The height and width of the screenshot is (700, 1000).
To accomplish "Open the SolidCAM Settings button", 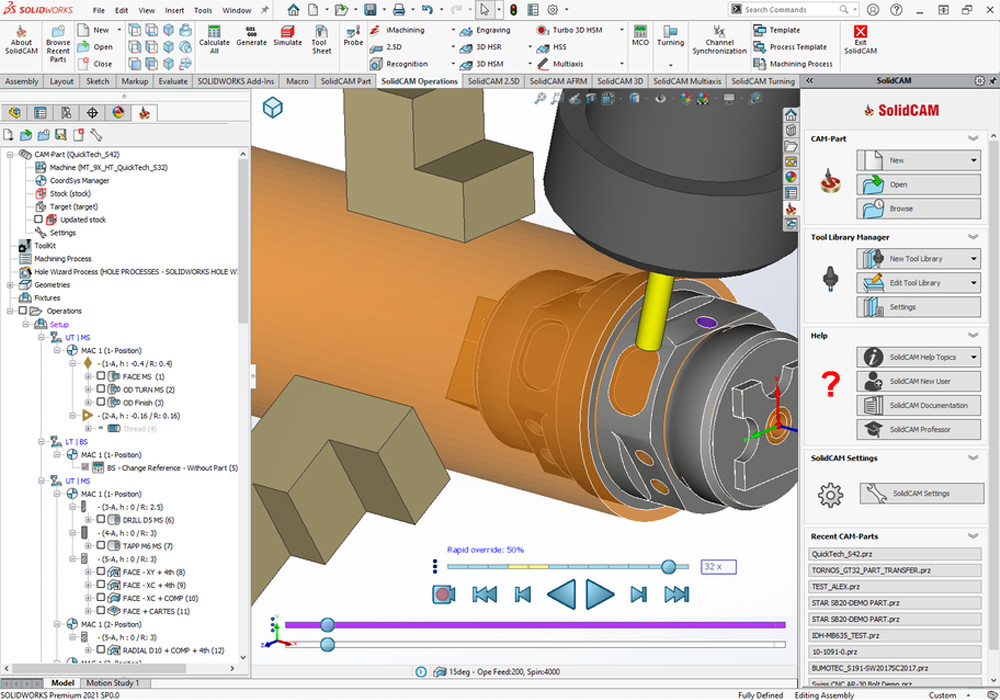I will tap(922, 493).
